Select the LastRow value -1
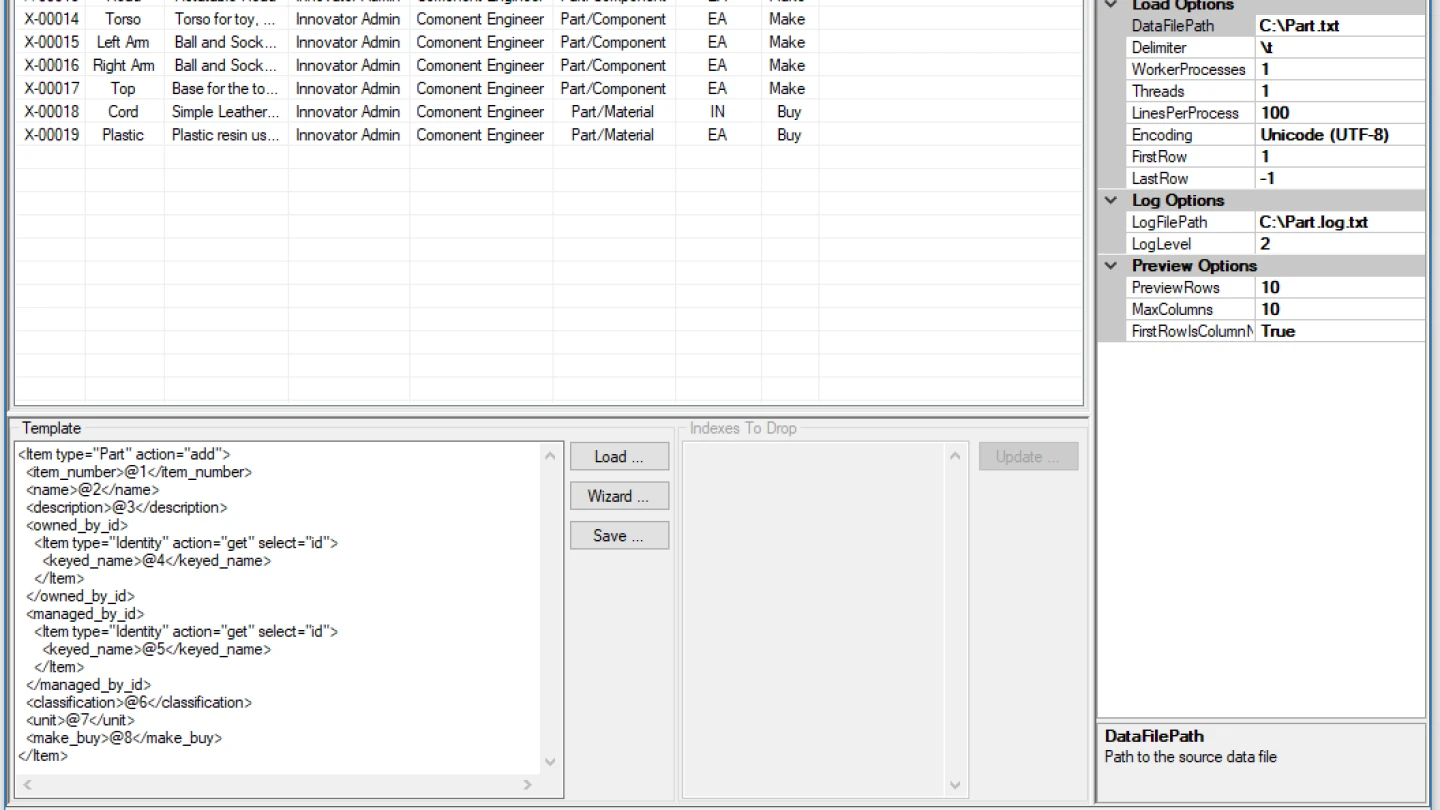Viewport: 1440px width, 810px height. click(1340, 179)
